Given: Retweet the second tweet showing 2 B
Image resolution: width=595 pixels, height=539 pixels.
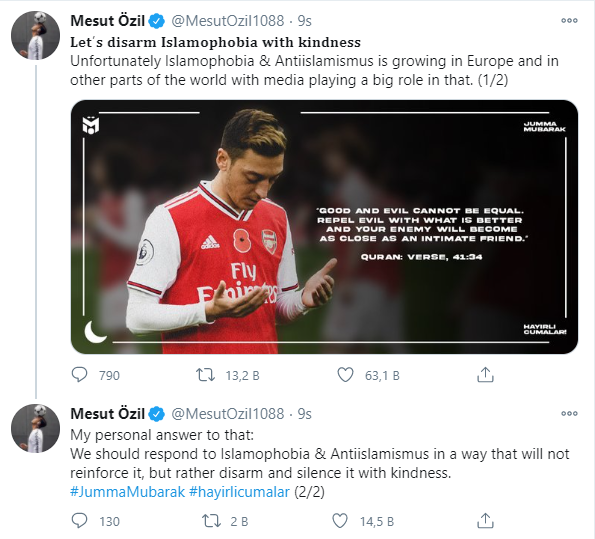Looking at the screenshot, I should point(211,521).
